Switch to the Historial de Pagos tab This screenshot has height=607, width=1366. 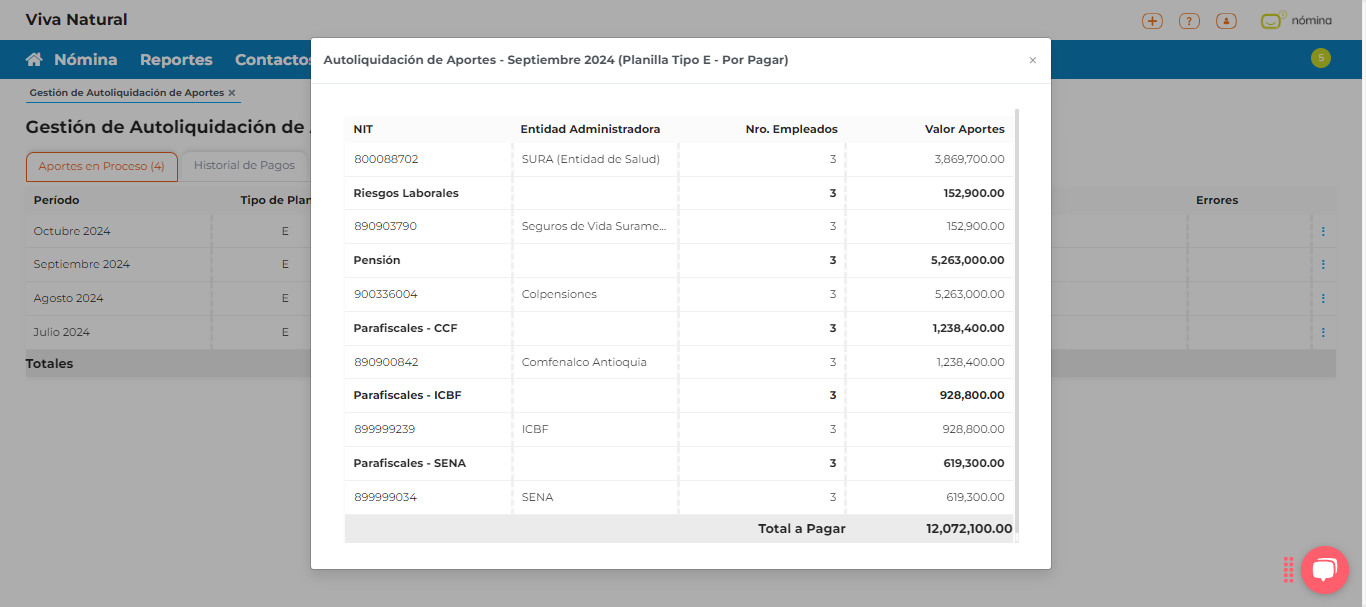tap(244, 166)
